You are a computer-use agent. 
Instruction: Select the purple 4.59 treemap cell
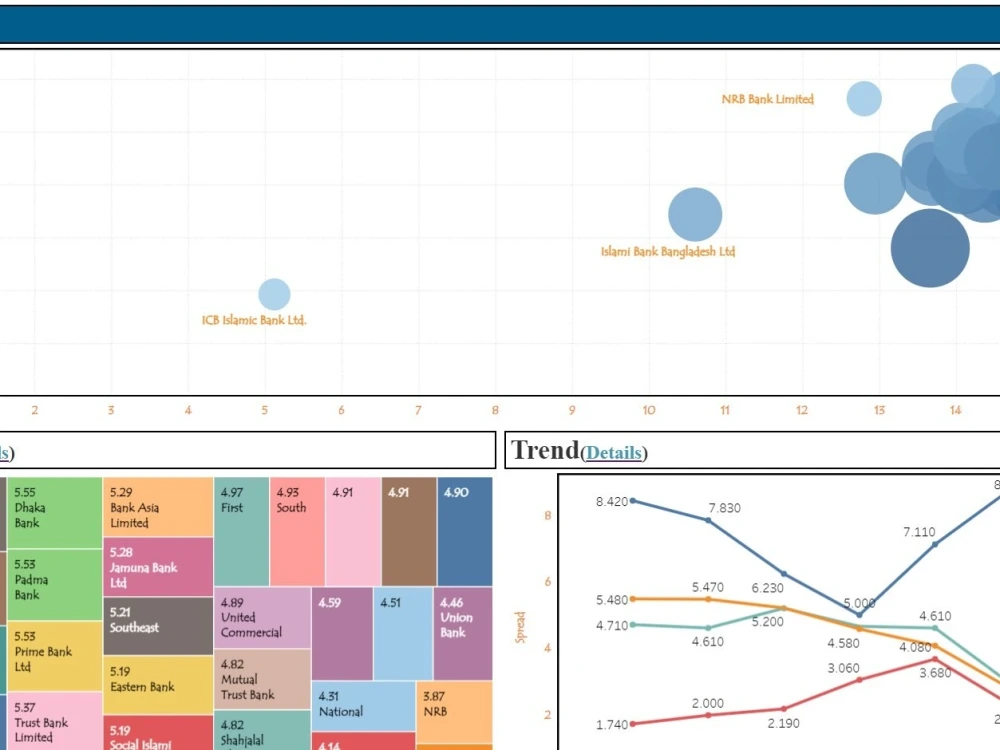point(342,633)
